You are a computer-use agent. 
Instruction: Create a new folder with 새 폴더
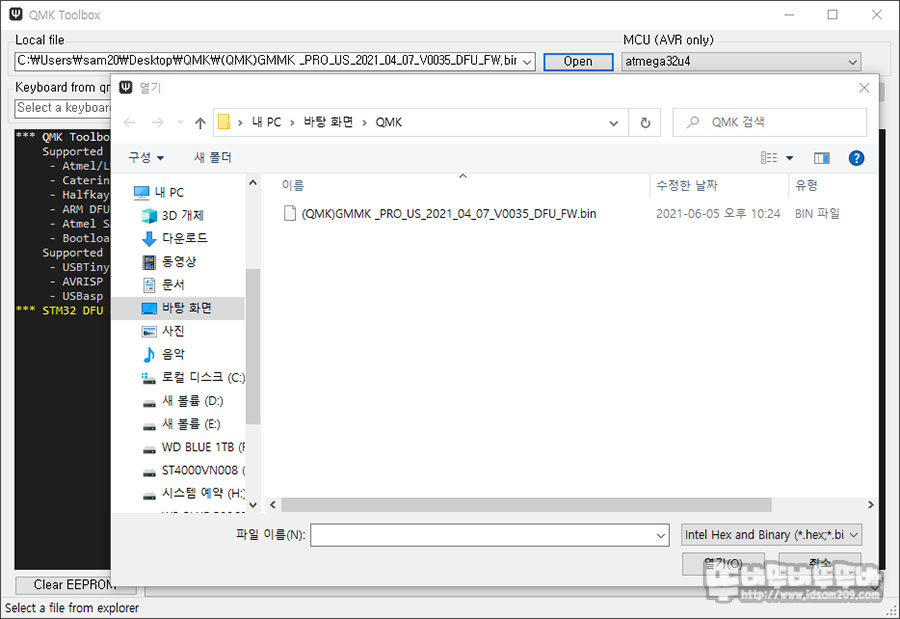[213, 157]
